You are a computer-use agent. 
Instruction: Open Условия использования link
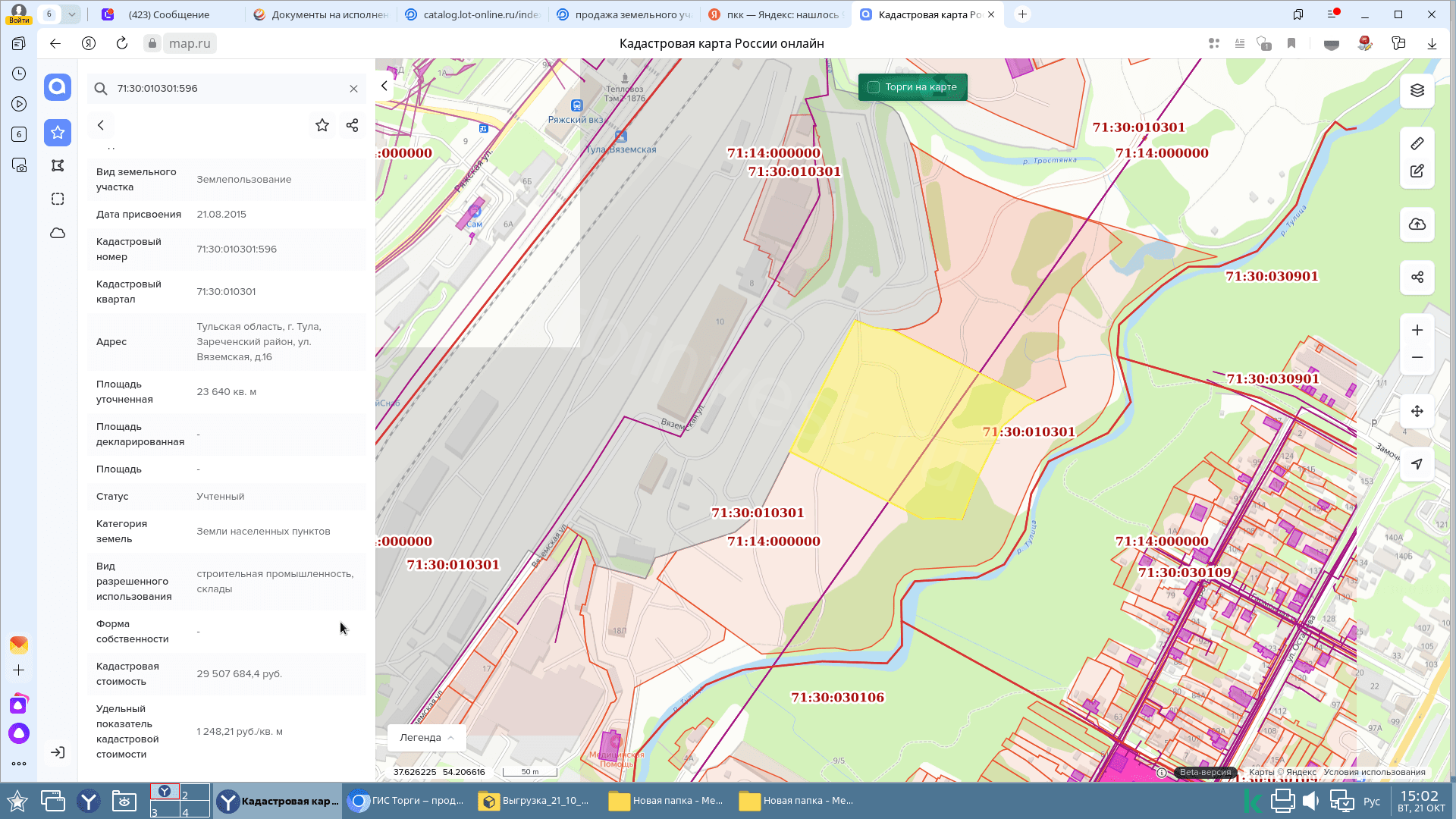1374,772
